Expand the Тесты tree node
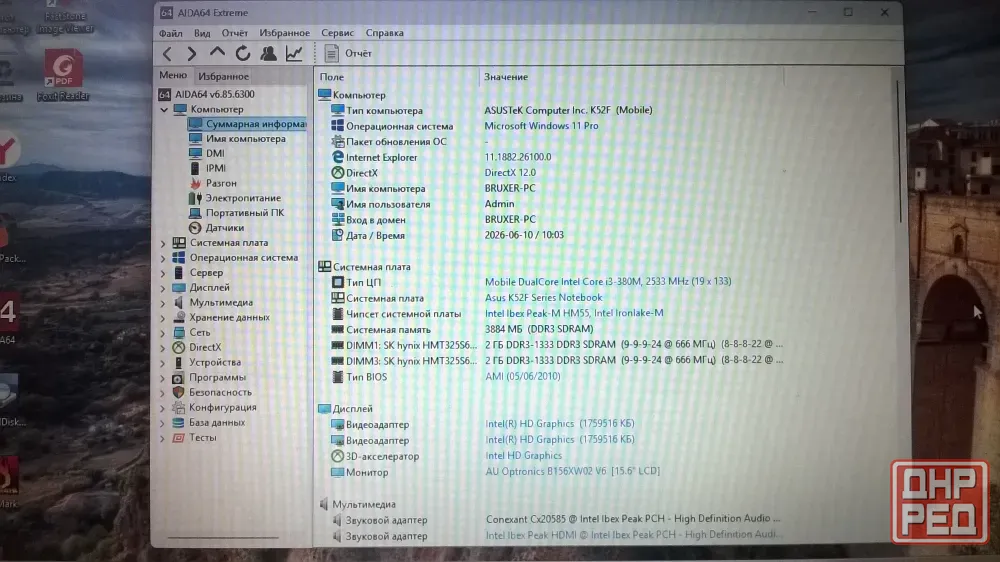Viewport: 1000px width, 562px height. click(163, 438)
